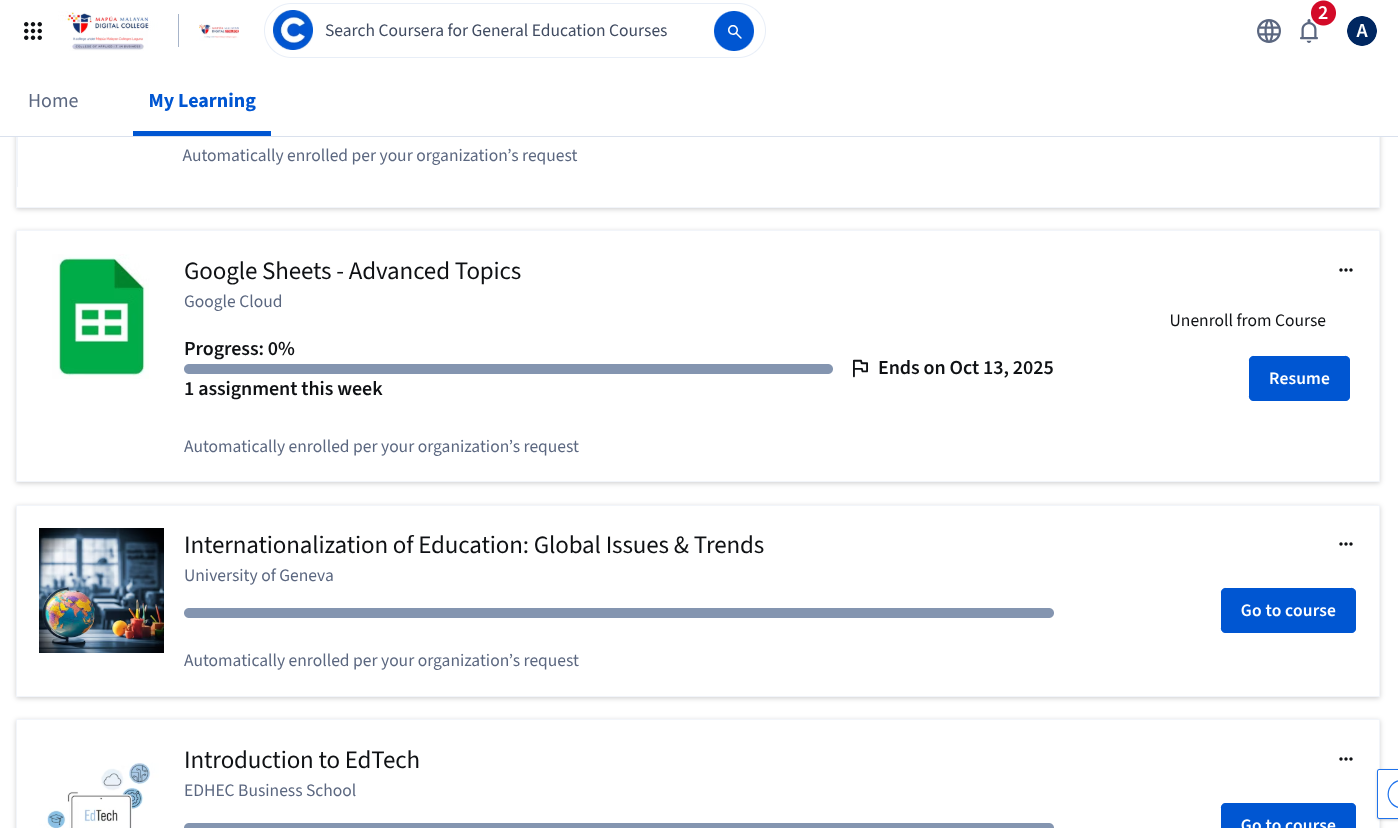This screenshot has height=828, width=1398.
Task: Click the Coursera logo in the search bar
Action: (292, 30)
